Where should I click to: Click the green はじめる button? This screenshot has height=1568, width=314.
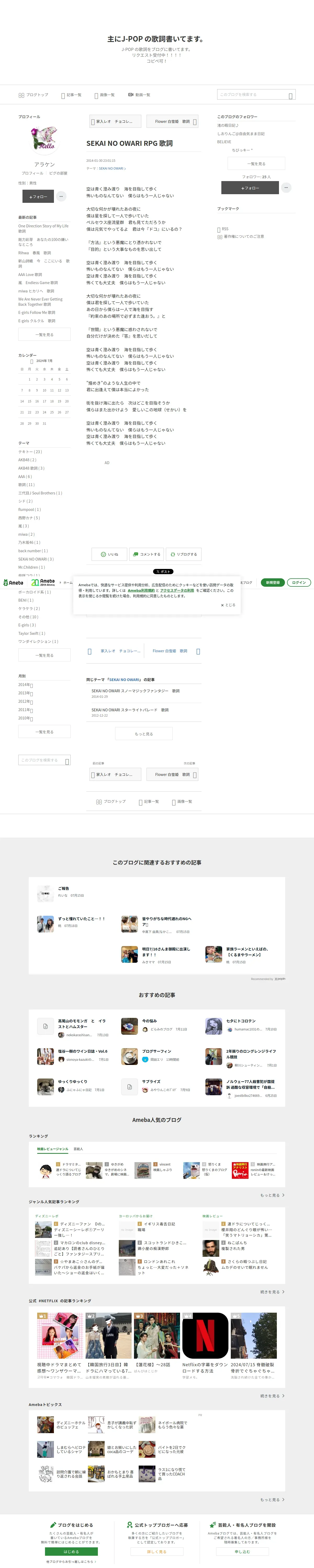point(71,1552)
